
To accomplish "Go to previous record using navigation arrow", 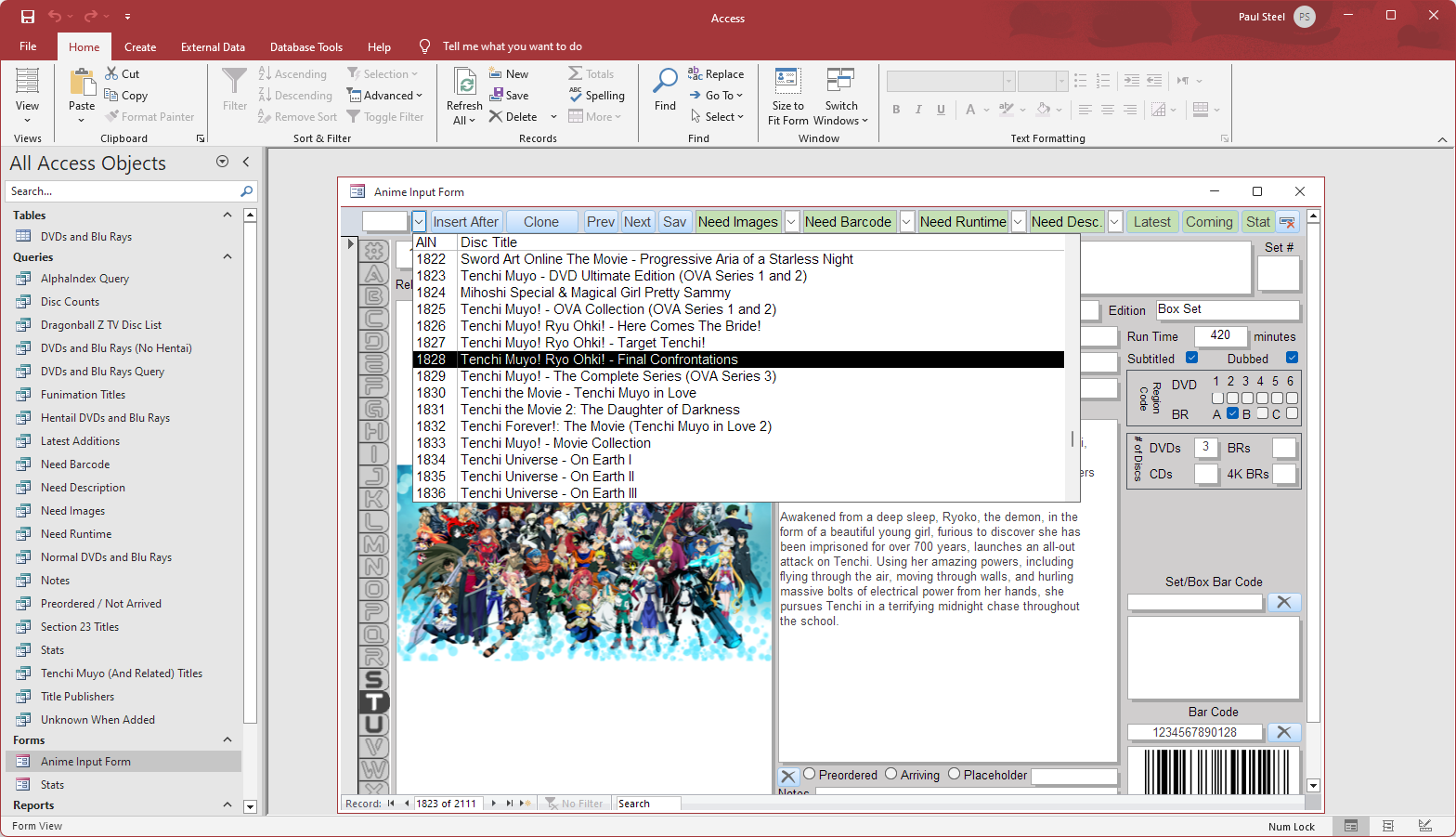I will click(406, 804).
